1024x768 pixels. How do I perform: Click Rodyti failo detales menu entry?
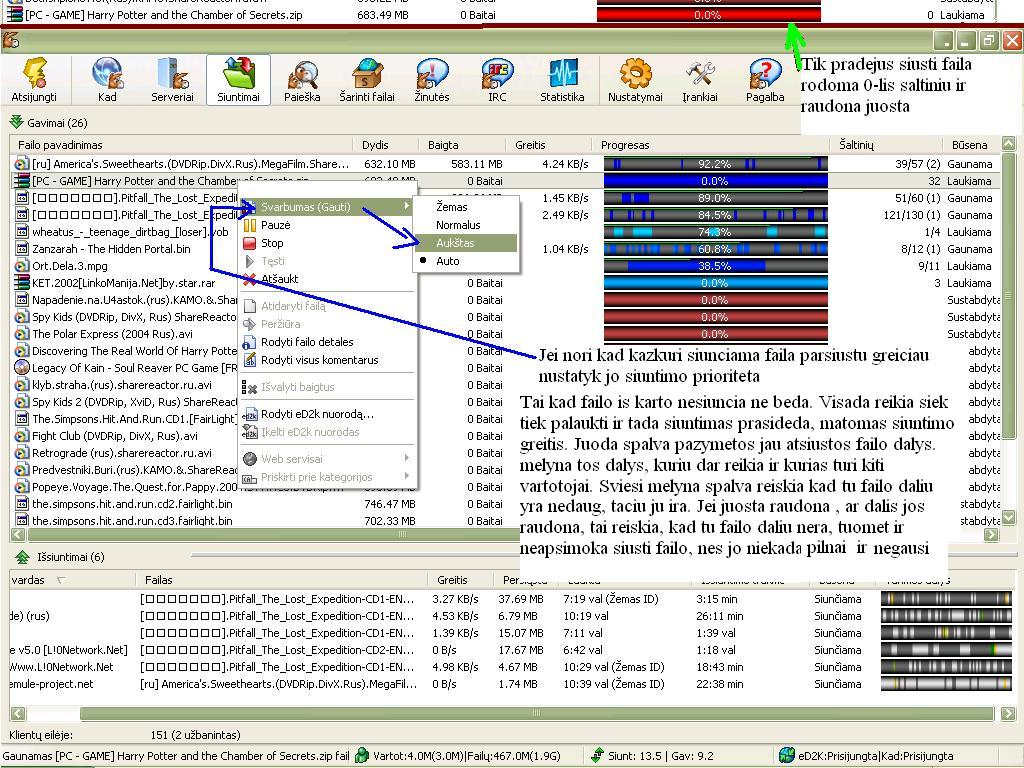[x=307, y=342]
